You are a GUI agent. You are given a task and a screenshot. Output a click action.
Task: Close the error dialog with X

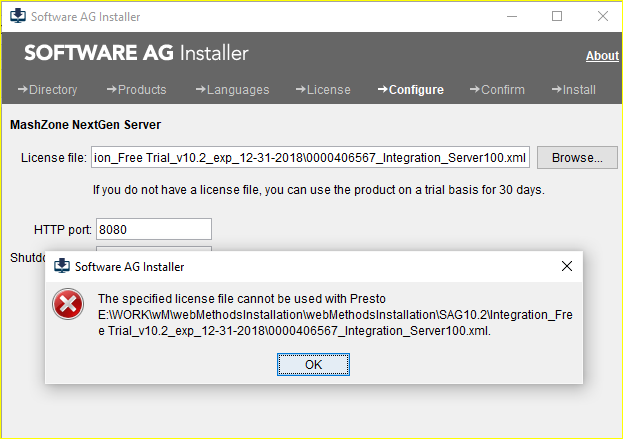[567, 266]
